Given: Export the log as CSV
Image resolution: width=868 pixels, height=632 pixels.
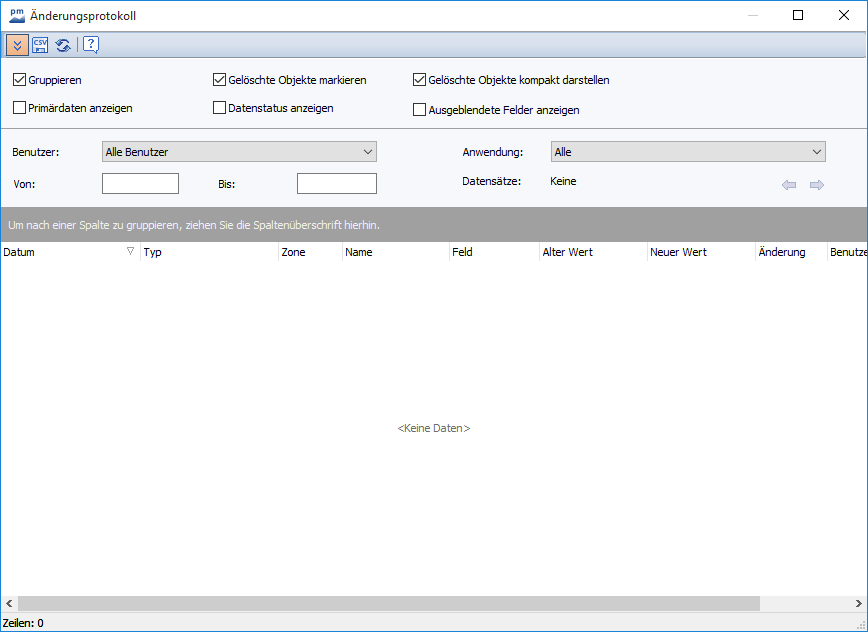Looking at the screenshot, I should coord(40,45).
